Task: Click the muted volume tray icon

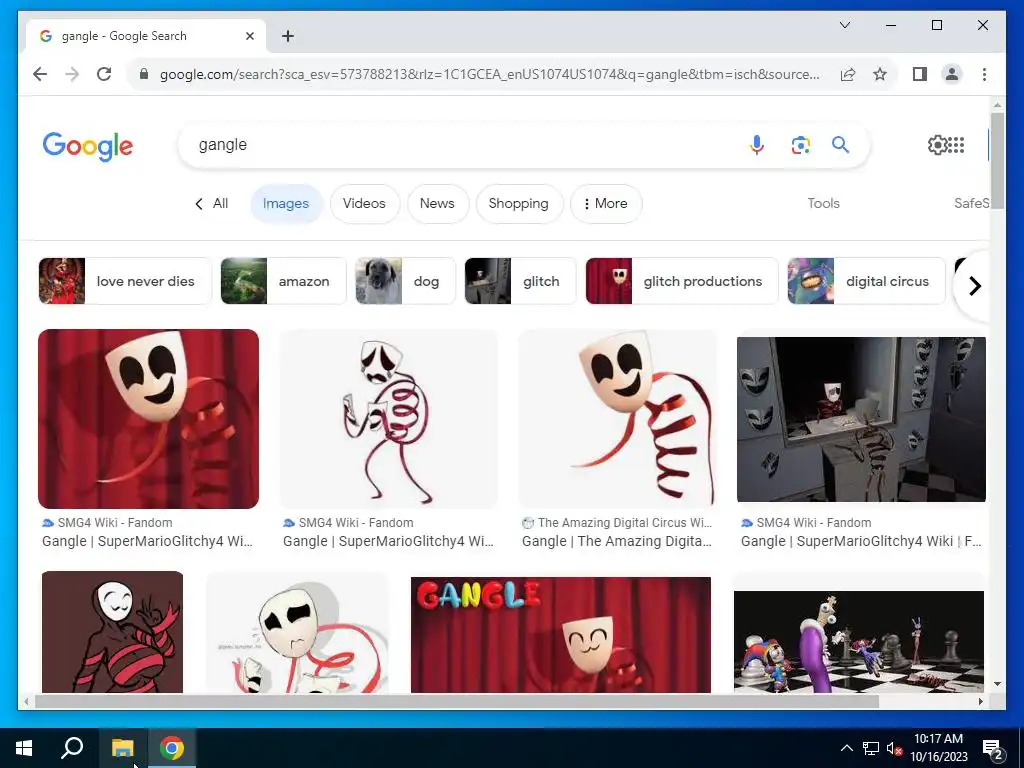Action: pos(894,748)
